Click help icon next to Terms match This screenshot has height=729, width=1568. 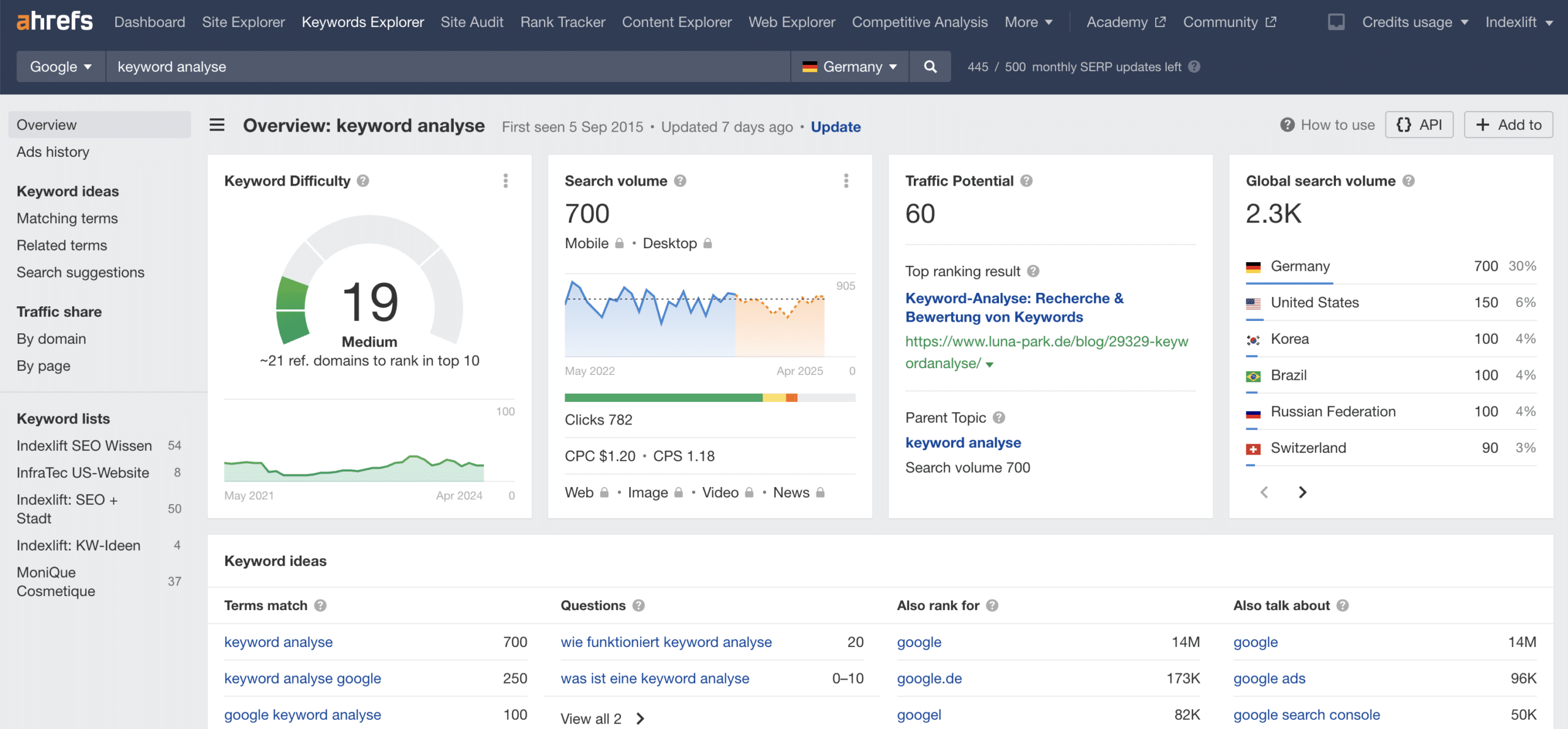[320, 605]
